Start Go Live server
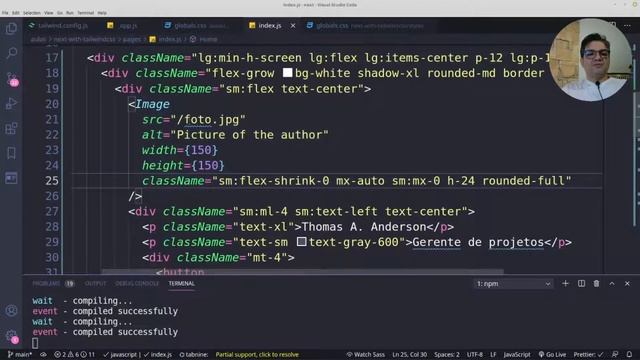Image resolution: width=640 pixels, height=360 pixels. pos(552,355)
